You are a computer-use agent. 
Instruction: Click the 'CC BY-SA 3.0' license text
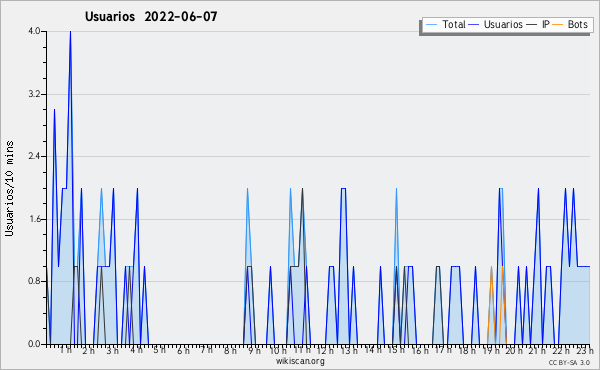coord(569,362)
